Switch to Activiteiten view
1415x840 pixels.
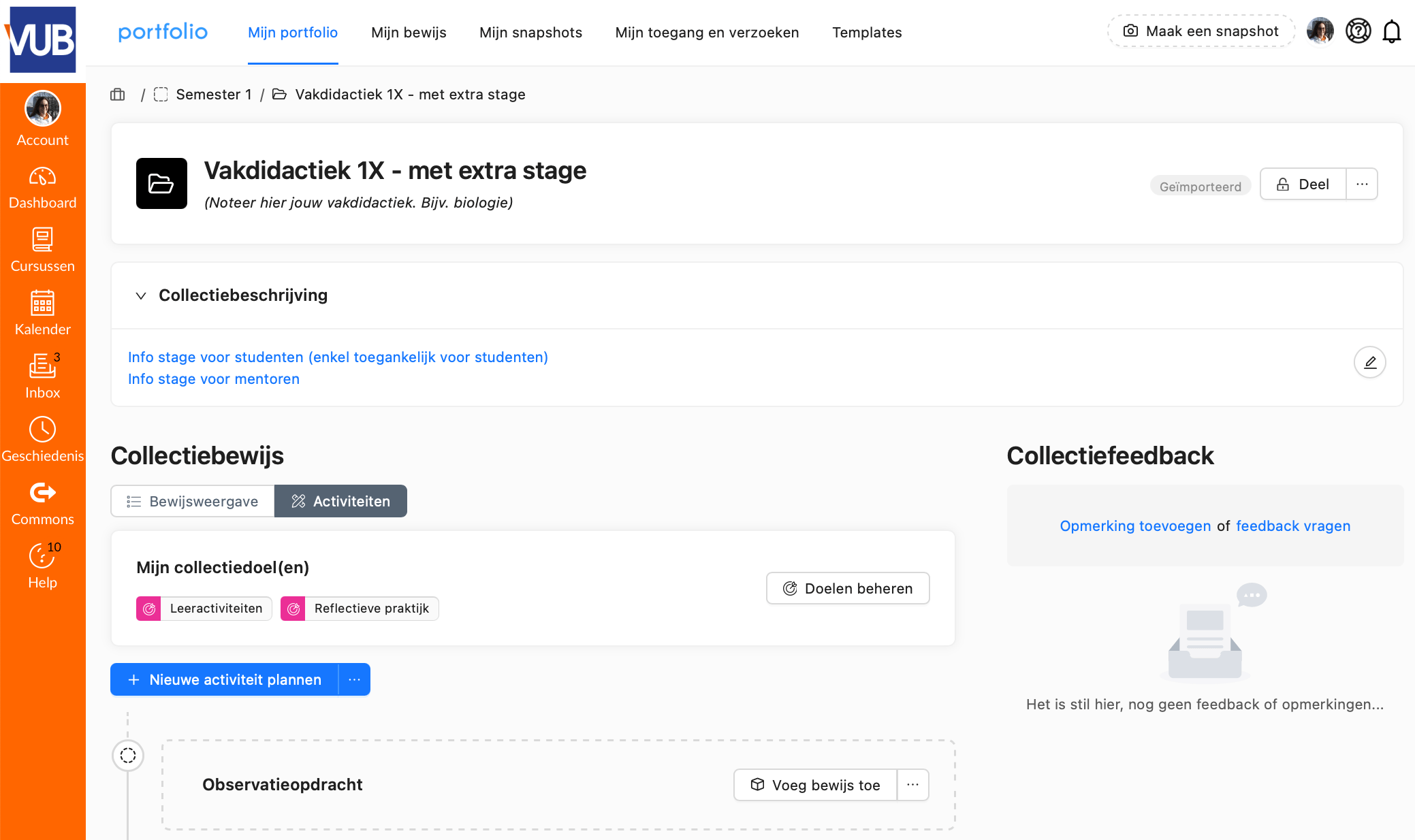click(x=340, y=501)
